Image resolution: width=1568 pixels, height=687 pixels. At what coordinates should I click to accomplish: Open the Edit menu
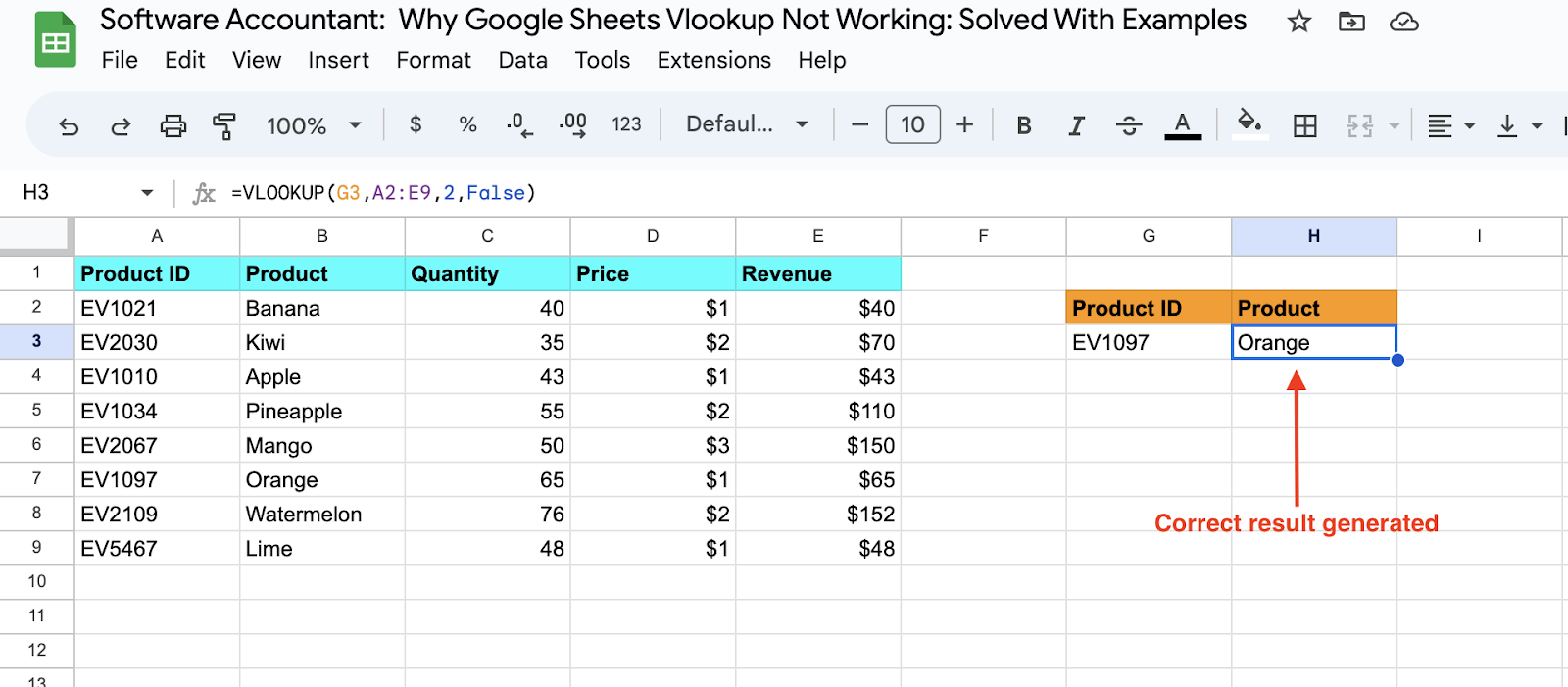coord(184,61)
